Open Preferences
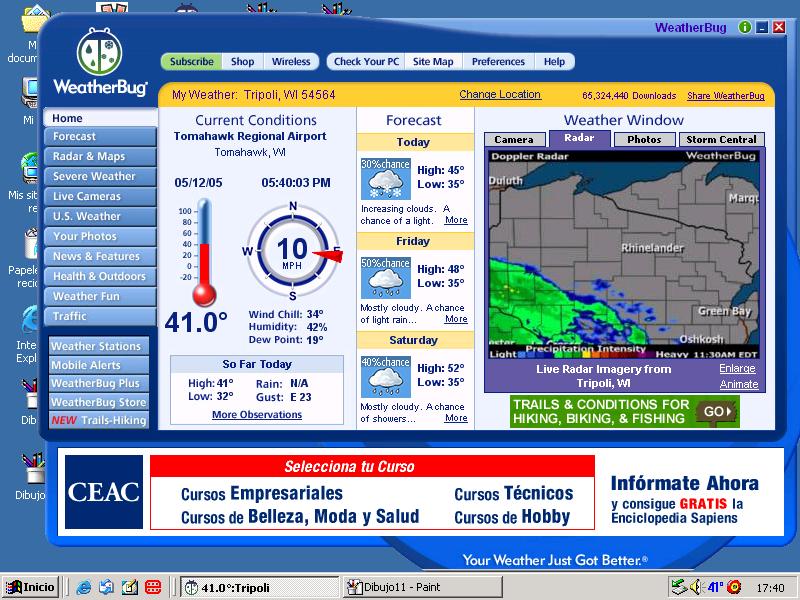This screenshot has height=600, width=800. (x=498, y=62)
